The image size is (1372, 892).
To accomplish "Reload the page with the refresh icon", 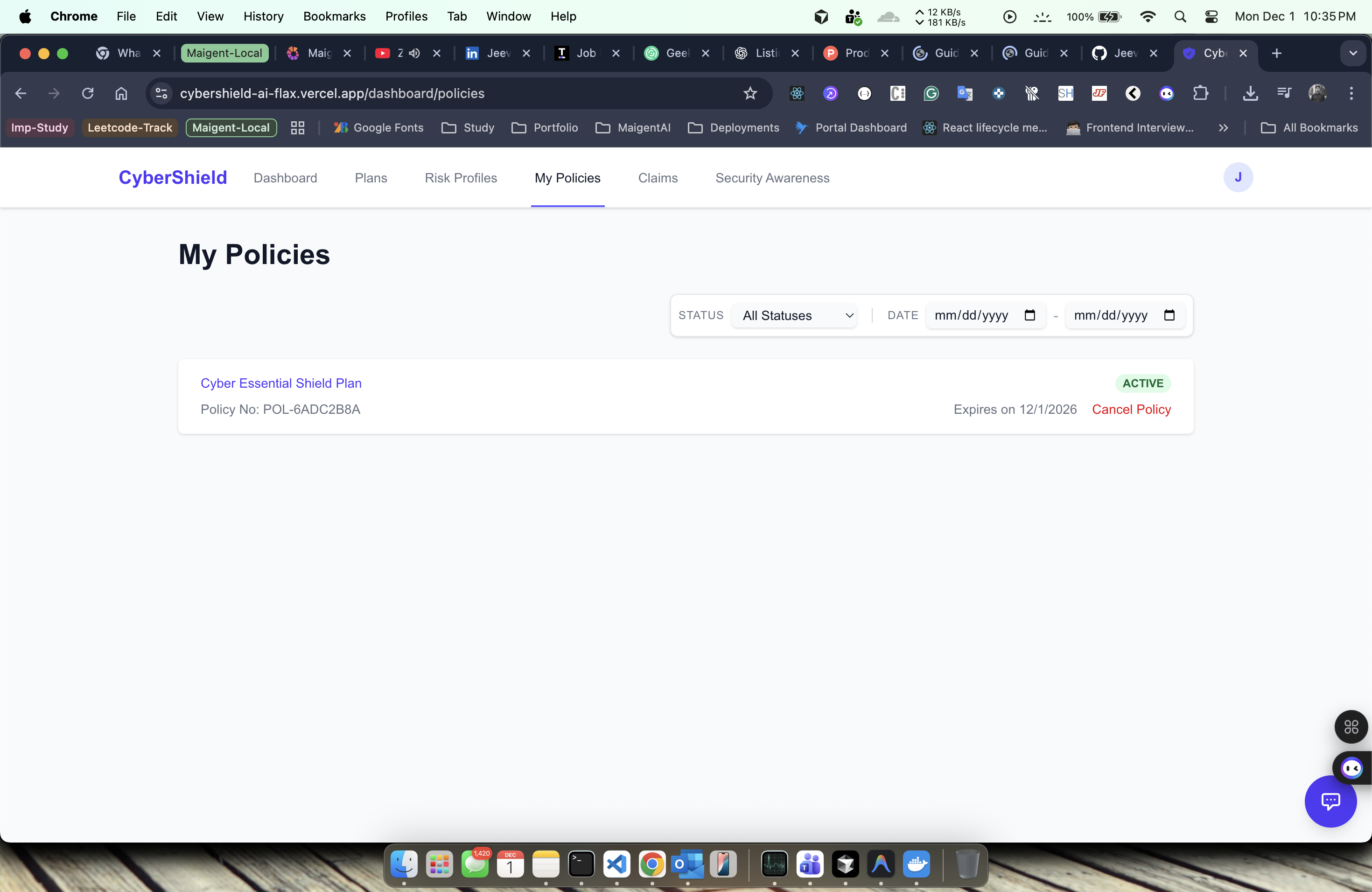I will click(88, 93).
